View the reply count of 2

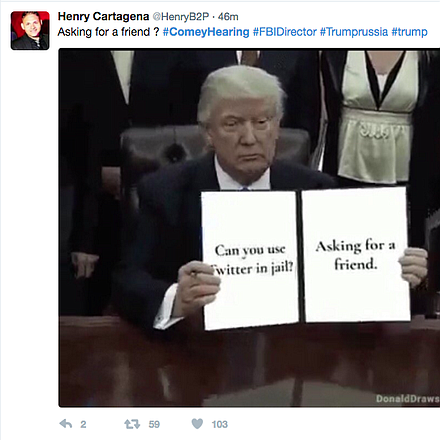(x=83, y=424)
